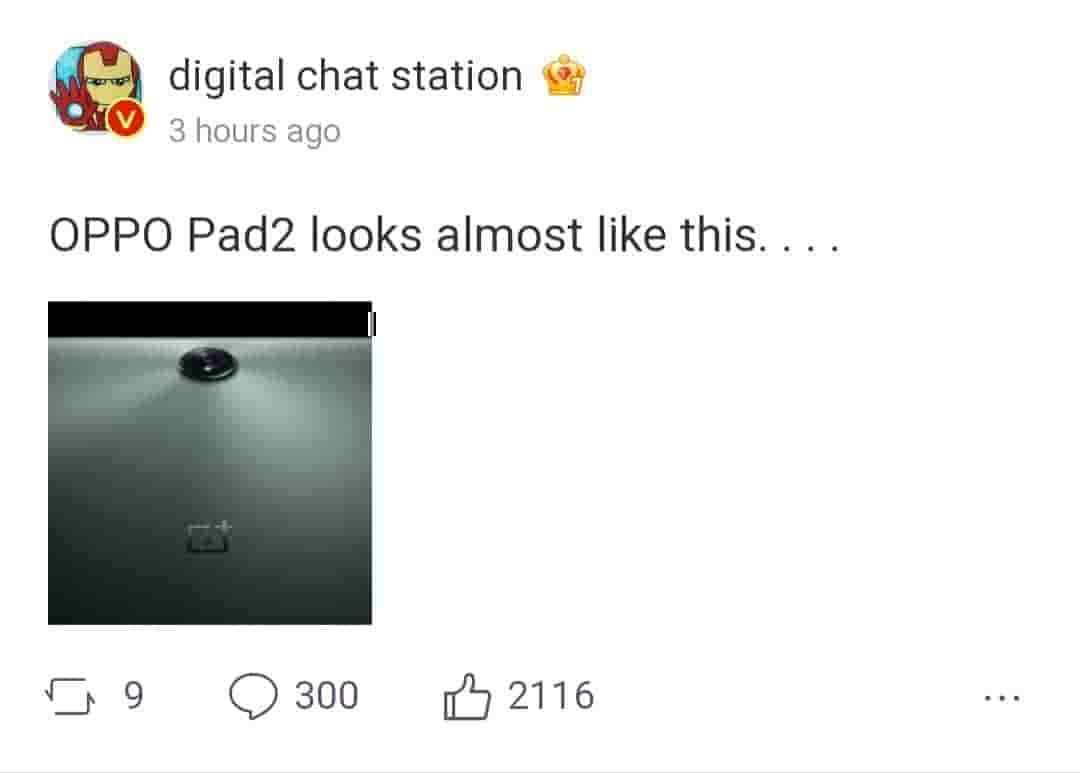This screenshot has width=1080, height=773.
Task: Open the tablet back image thumbnail
Action: (209, 463)
